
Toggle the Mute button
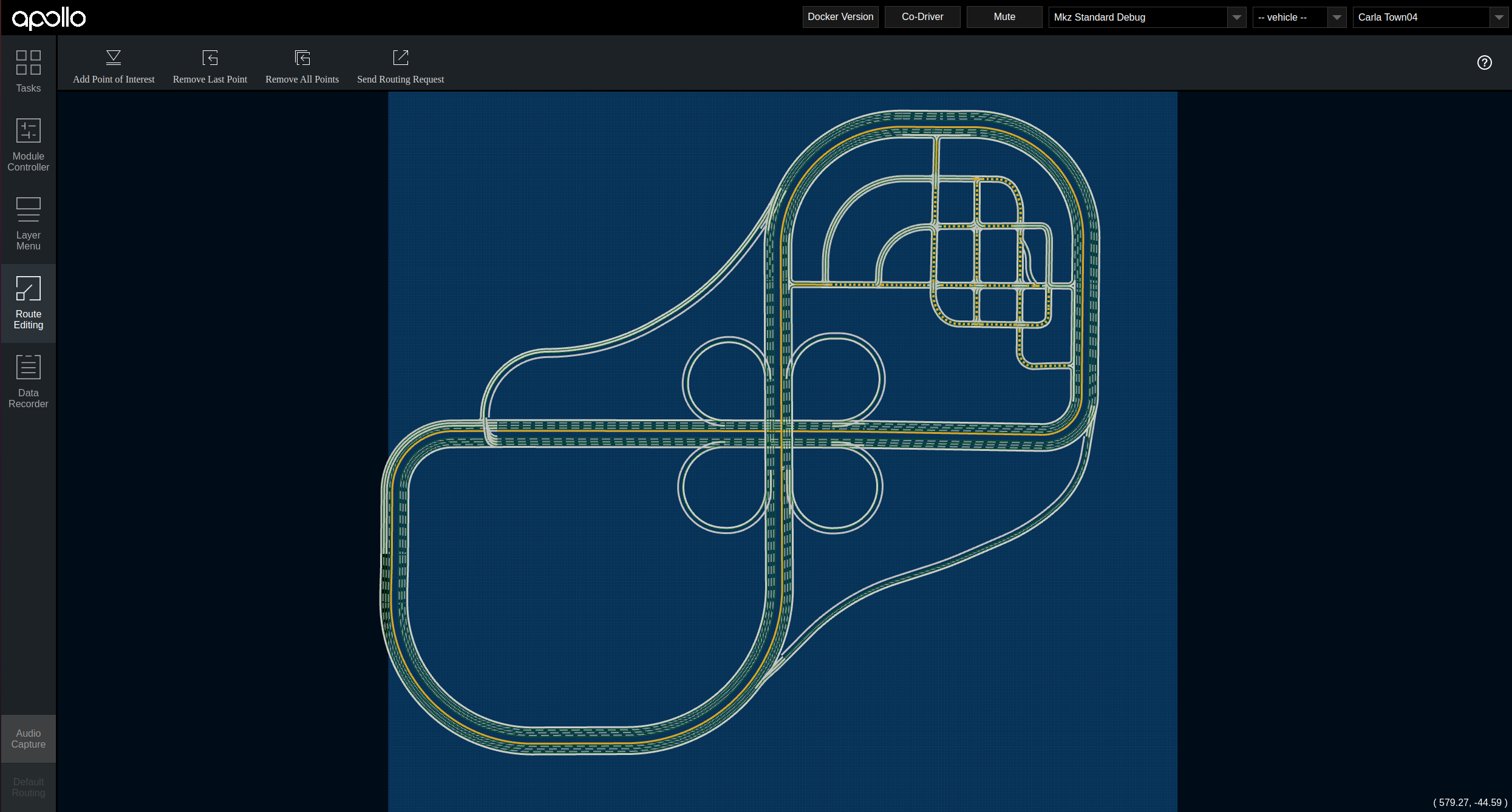(x=1004, y=17)
